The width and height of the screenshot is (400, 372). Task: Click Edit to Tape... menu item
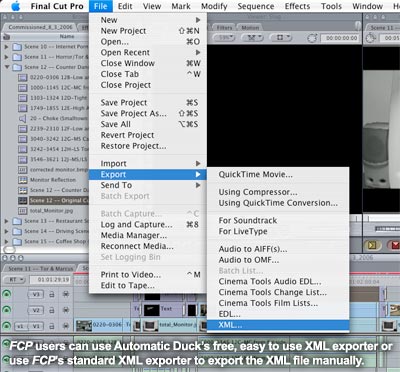[x=148, y=286]
